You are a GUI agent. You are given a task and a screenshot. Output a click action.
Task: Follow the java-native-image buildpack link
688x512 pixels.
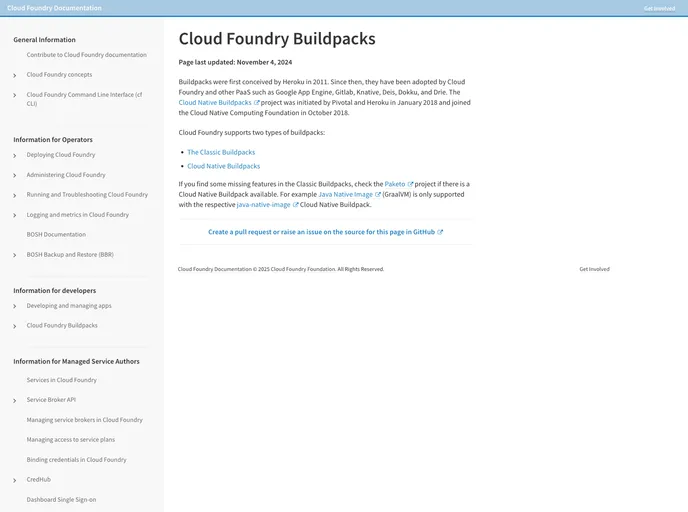coord(263,205)
